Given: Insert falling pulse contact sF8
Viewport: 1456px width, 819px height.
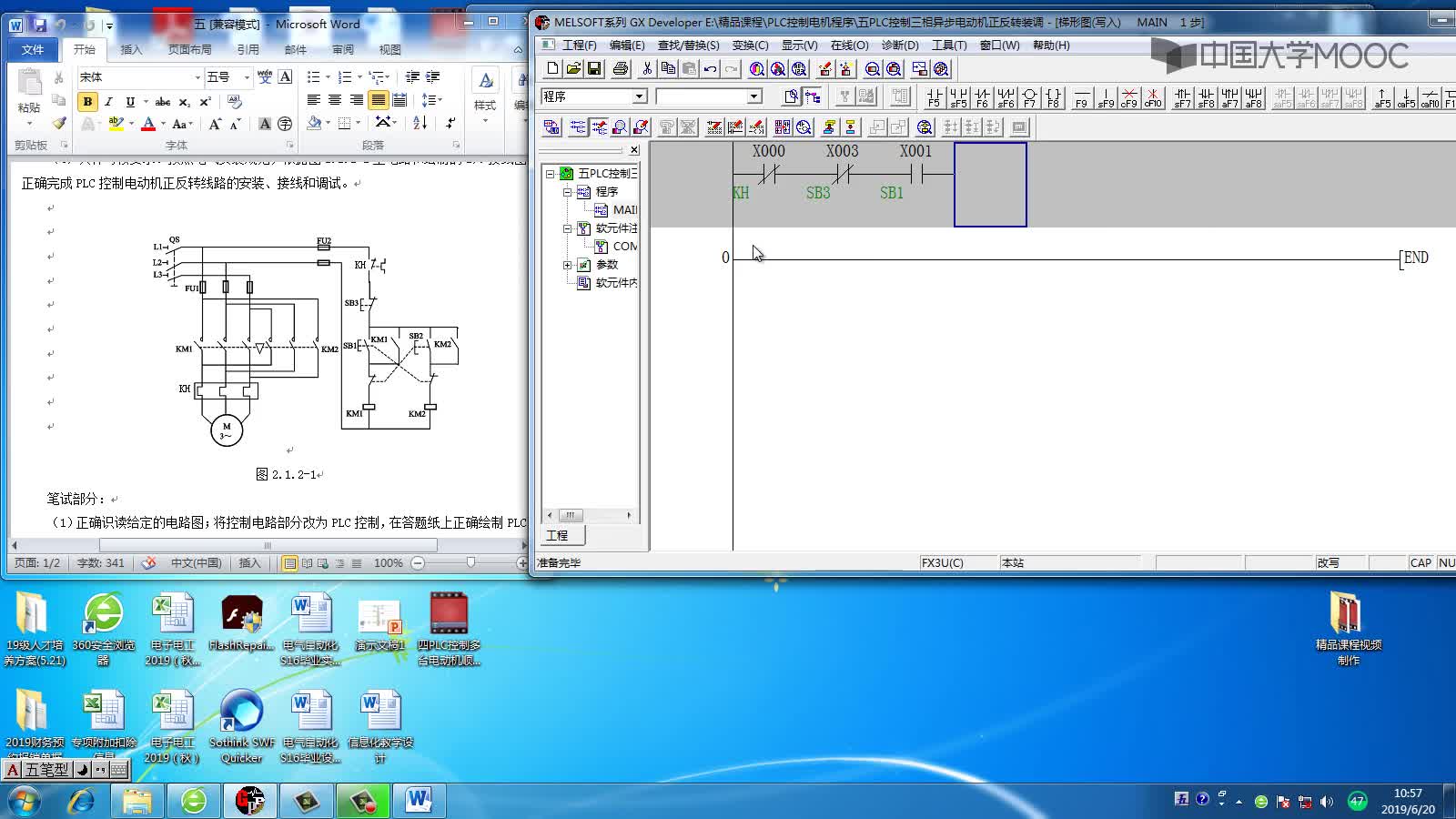Looking at the screenshot, I should (1206, 96).
